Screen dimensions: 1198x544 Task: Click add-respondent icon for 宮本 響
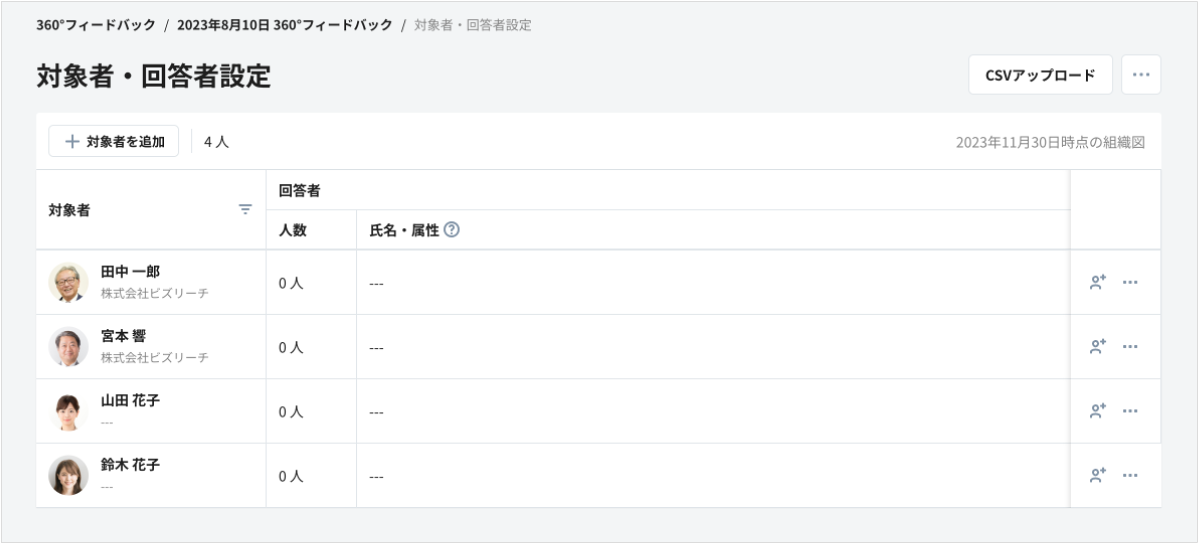[1097, 346]
